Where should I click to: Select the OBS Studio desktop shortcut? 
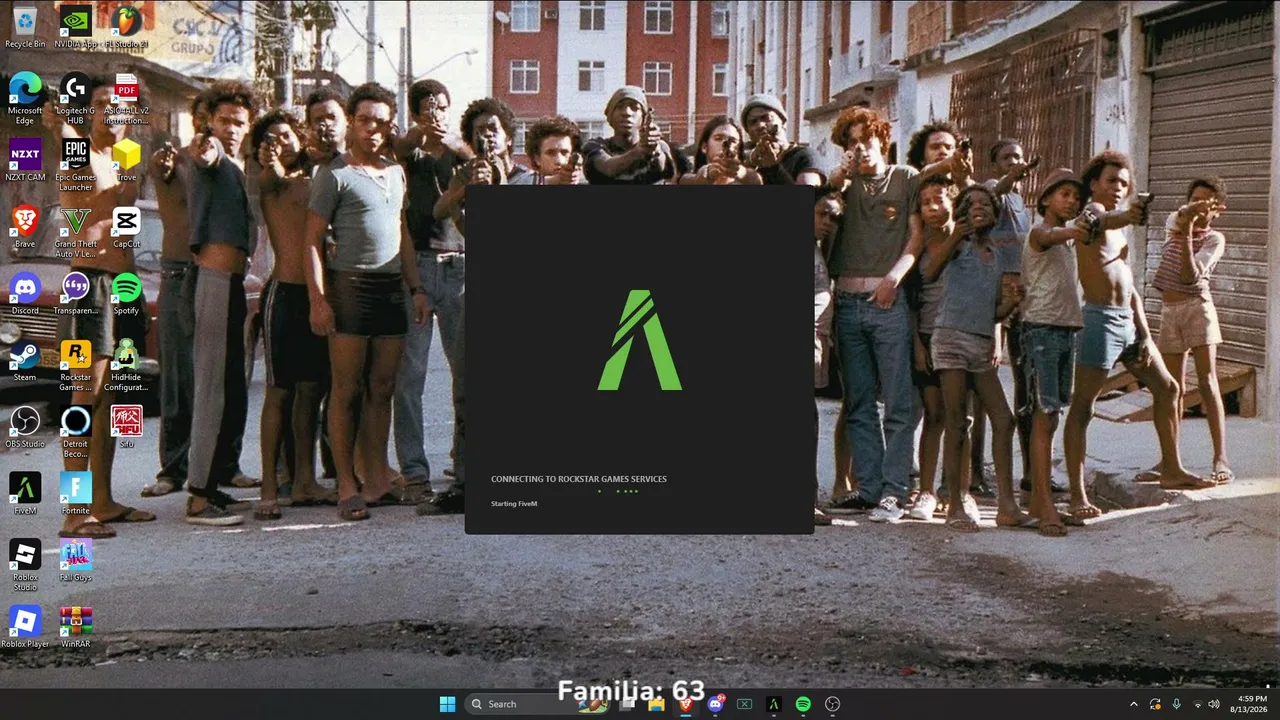[x=25, y=427]
